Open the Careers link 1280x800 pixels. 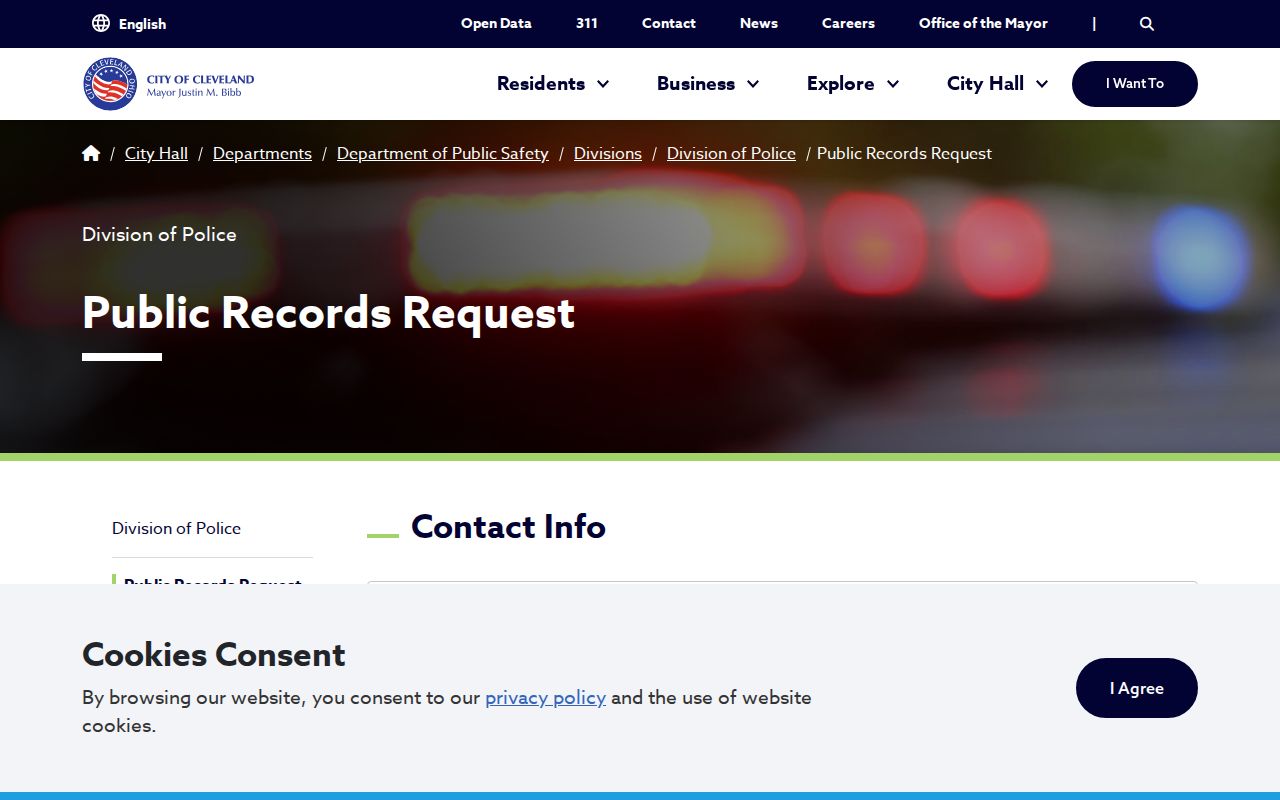tap(848, 23)
